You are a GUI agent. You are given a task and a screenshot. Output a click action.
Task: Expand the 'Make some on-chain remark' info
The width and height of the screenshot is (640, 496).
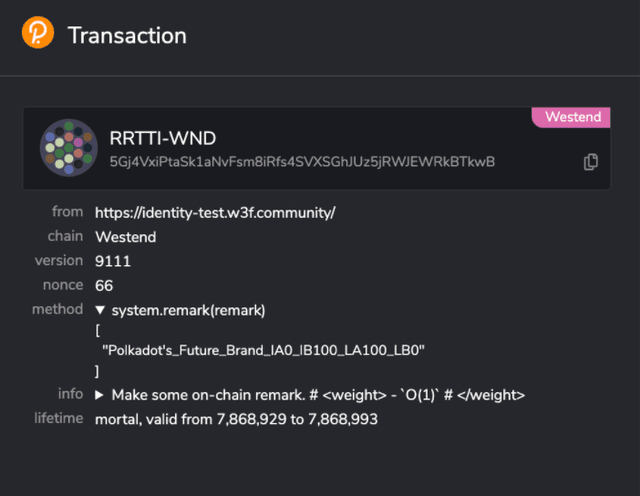[101, 395]
